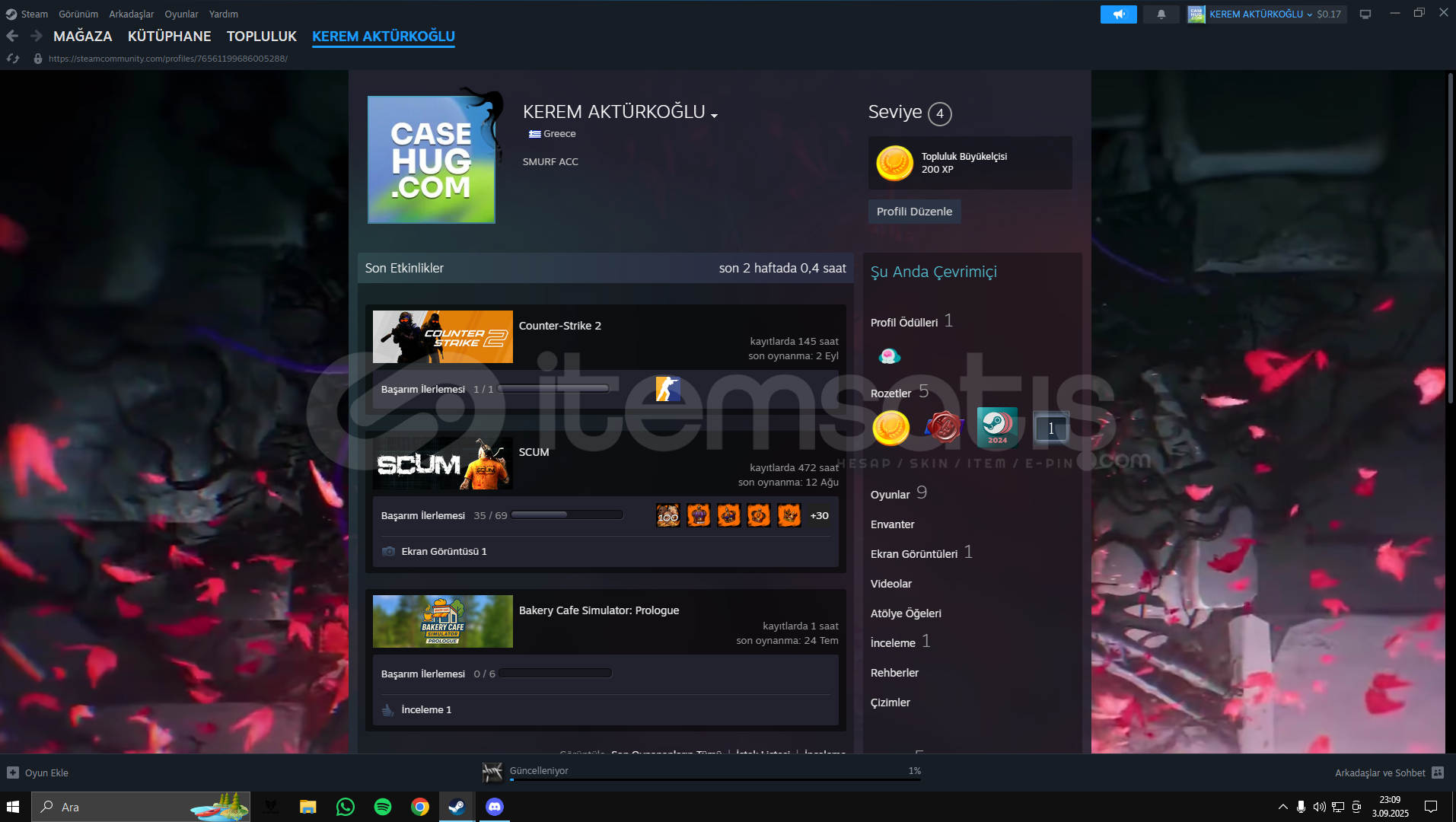Open Spotify from the taskbar
Screen dimensions: 1456x822
click(383, 807)
